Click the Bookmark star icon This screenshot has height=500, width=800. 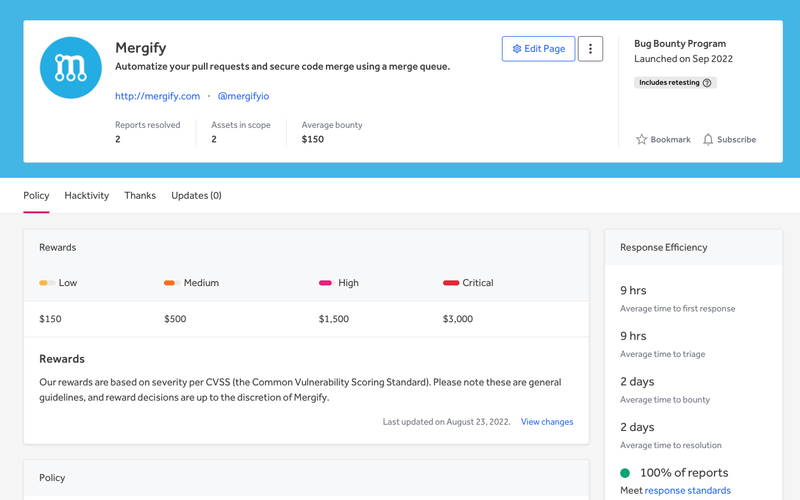(x=642, y=140)
